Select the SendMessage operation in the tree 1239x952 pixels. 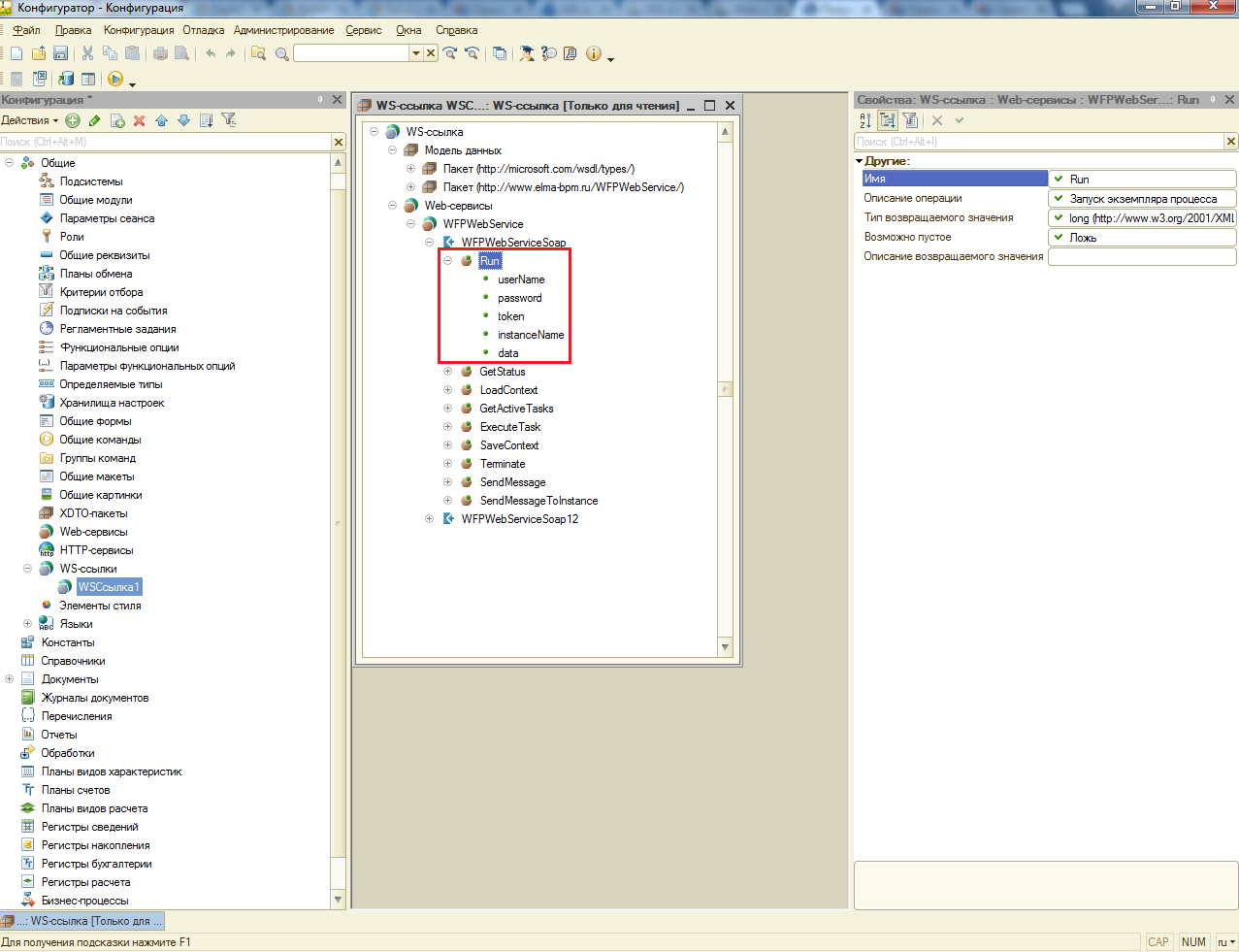(512, 482)
